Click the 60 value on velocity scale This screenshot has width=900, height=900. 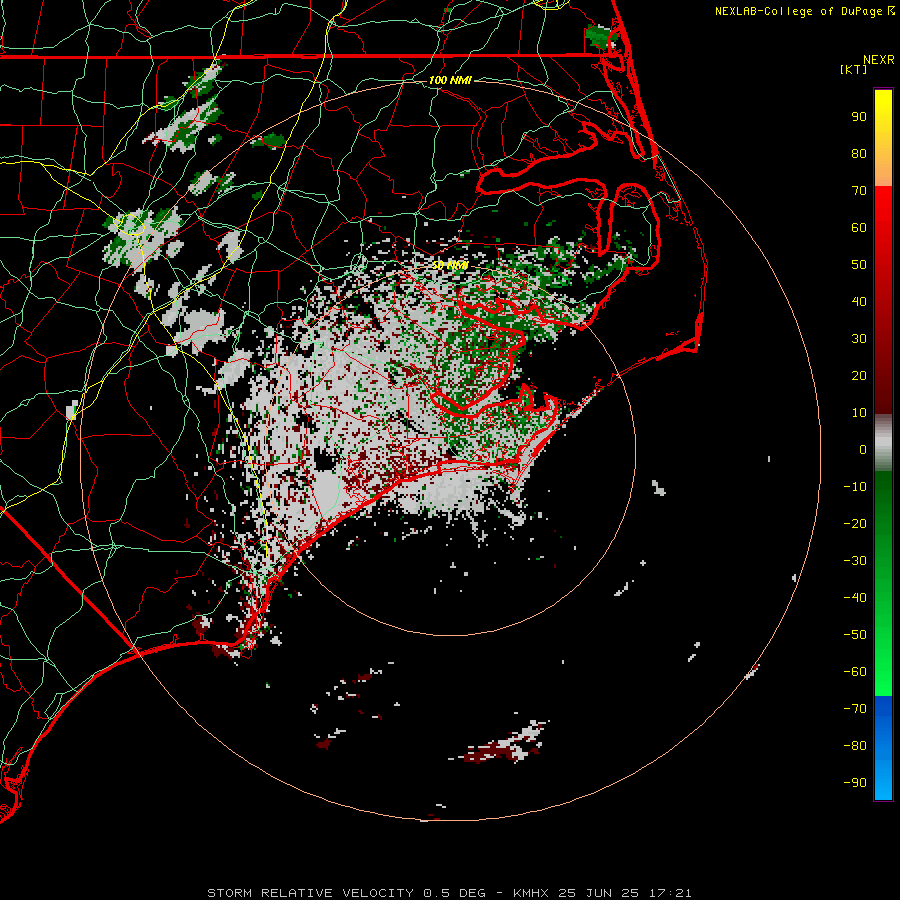pos(859,228)
